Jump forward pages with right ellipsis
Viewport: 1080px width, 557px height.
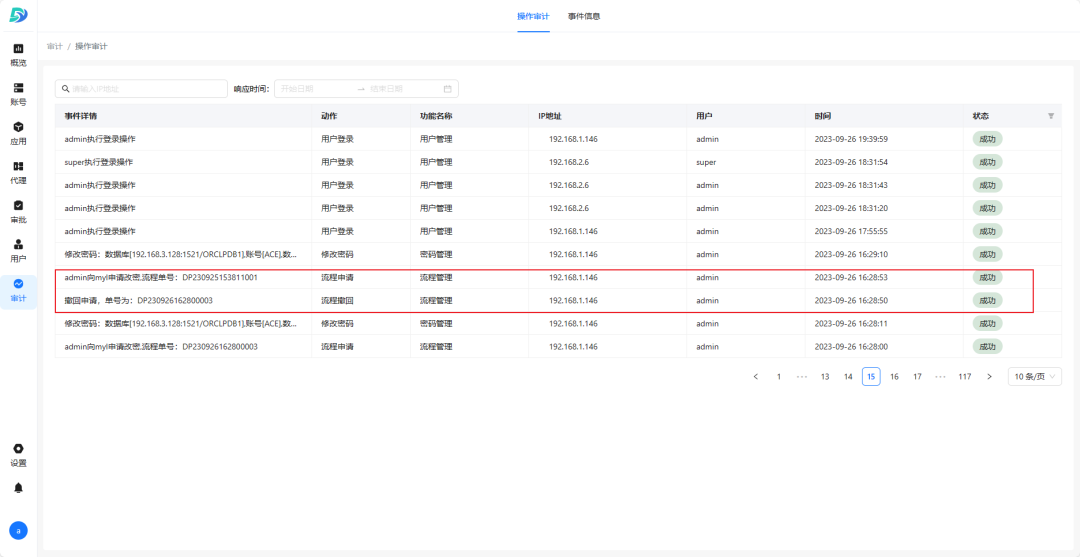pos(941,377)
